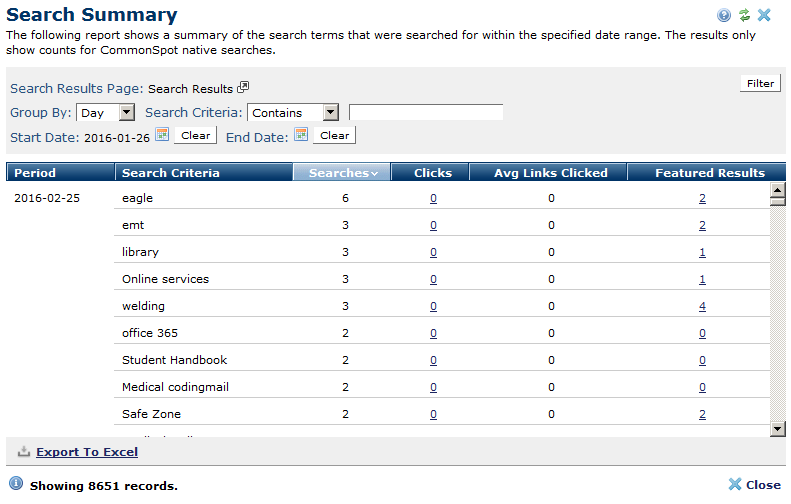This screenshot has height=504, width=791.
Task: Select the 'office 365' search term
Action: pos(150,333)
